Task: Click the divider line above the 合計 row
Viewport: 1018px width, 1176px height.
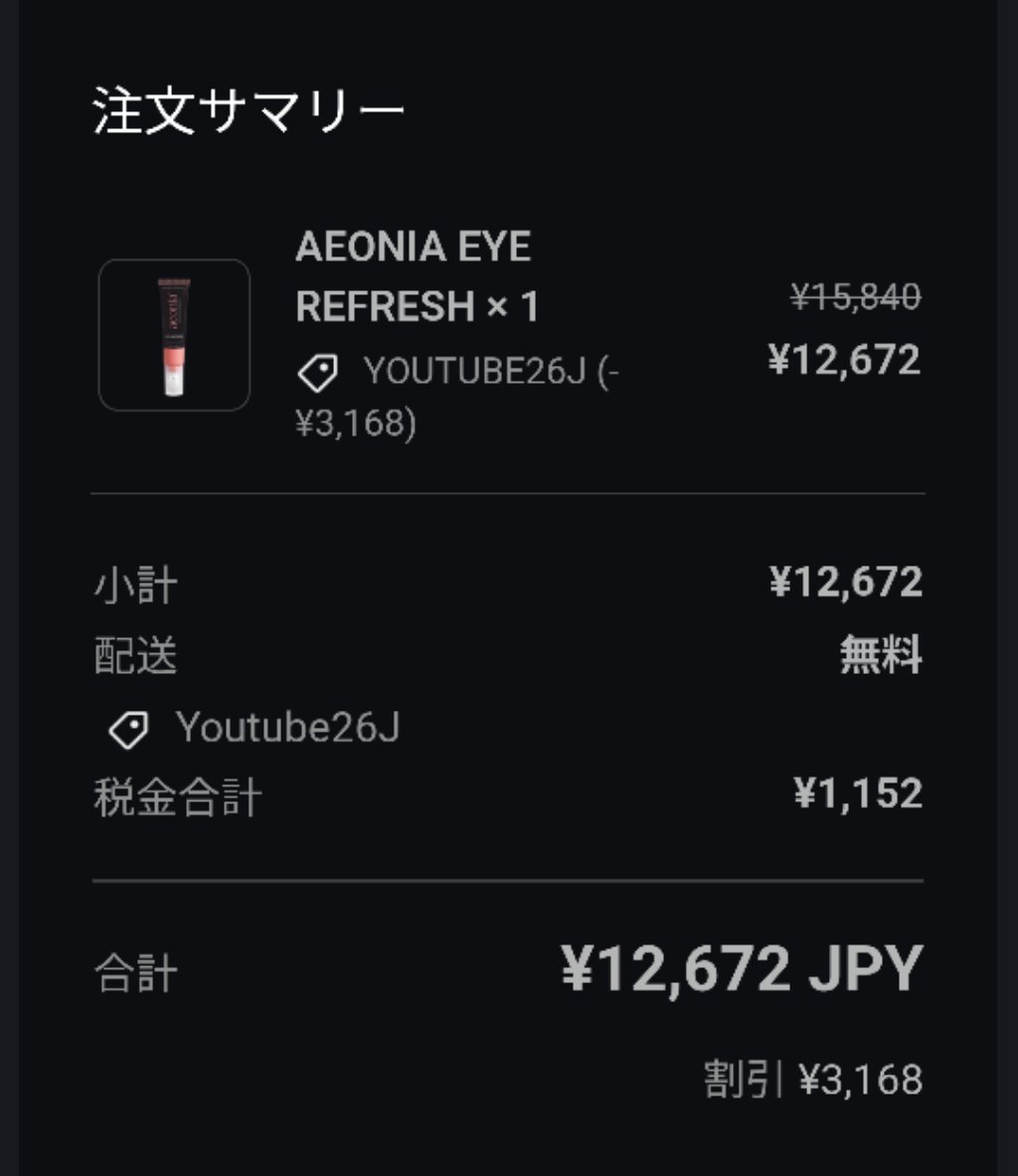Action: pyautogui.click(x=508, y=881)
